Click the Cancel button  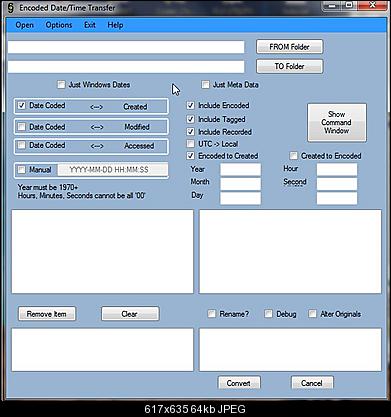point(312,383)
